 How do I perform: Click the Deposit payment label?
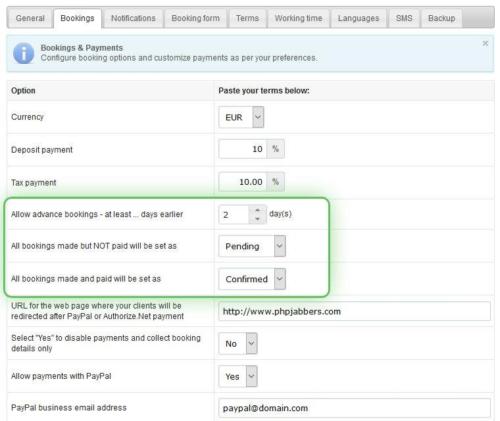pyautogui.click(x=42, y=150)
